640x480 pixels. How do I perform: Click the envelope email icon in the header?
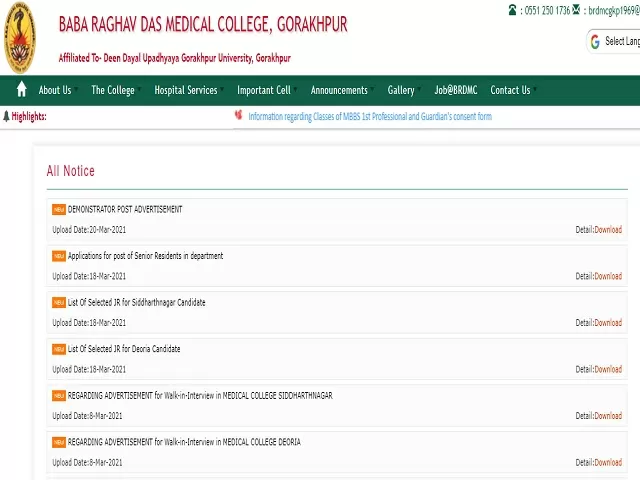[x=576, y=9]
